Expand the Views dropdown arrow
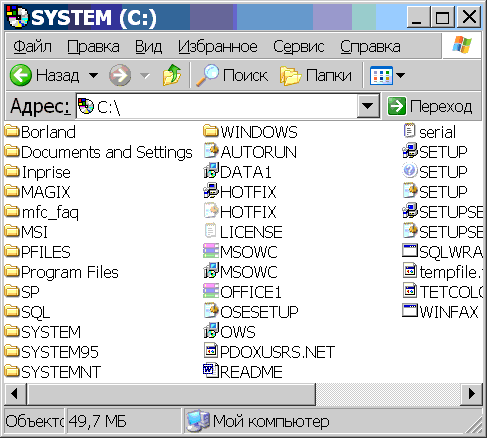Screen dimensions: 487x438 (x=400, y=76)
